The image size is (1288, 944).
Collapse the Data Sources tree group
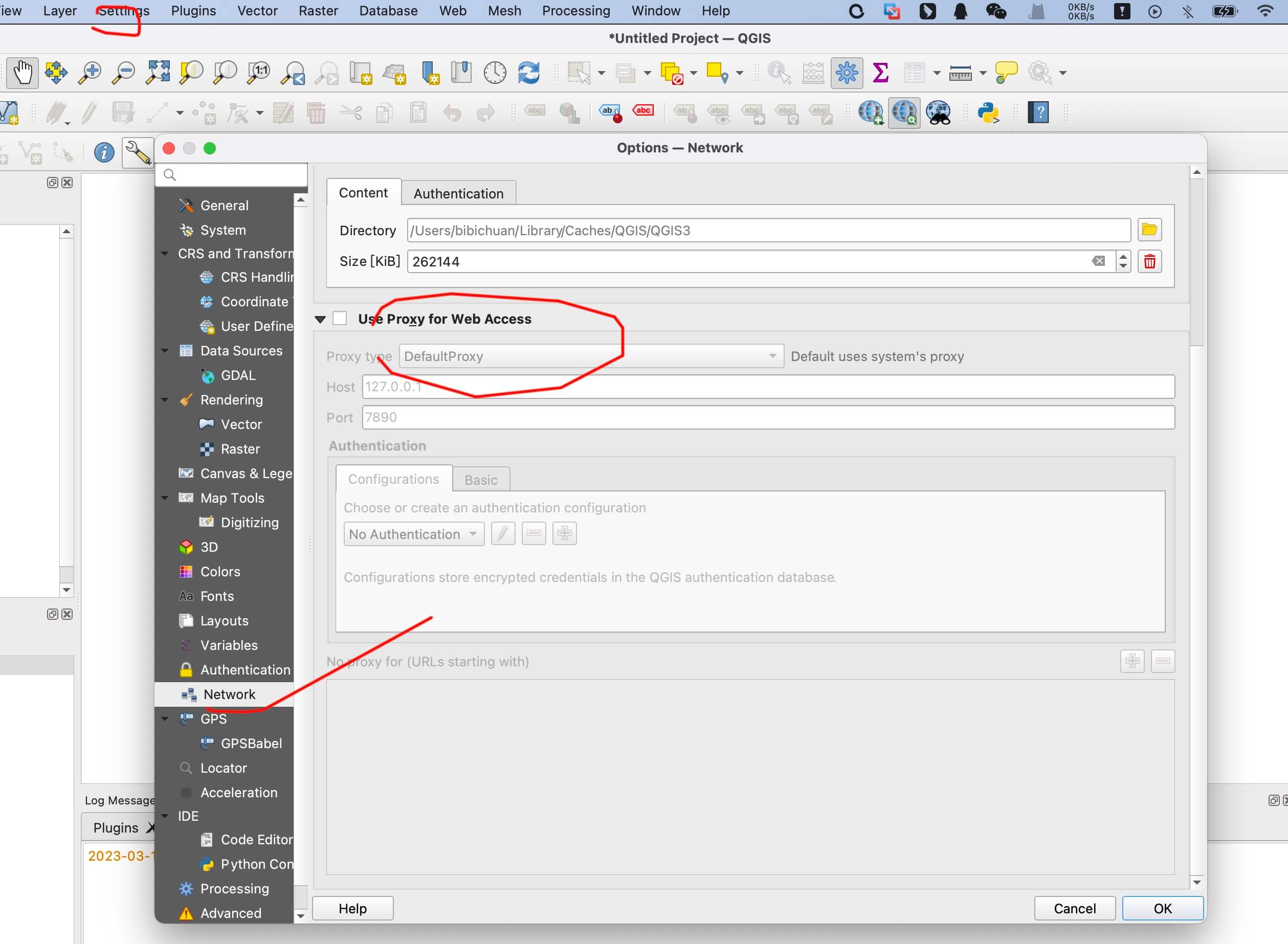165,350
